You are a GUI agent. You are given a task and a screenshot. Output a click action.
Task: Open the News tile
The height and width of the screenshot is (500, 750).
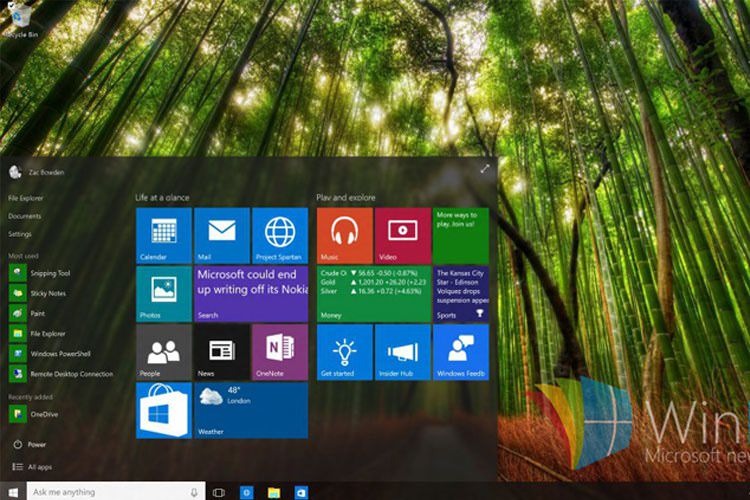pos(222,352)
